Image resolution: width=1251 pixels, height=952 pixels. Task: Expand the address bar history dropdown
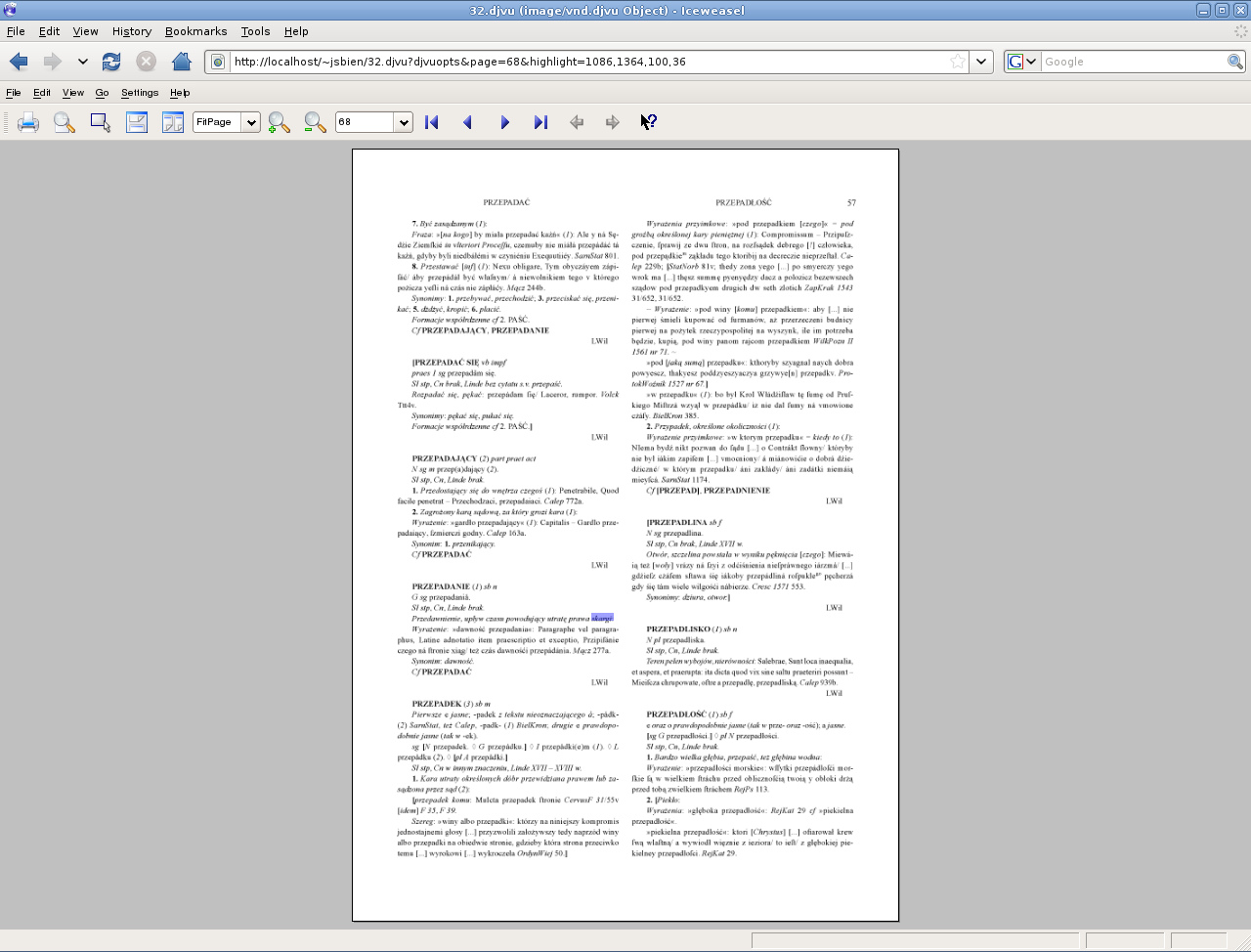[x=981, y=62]
